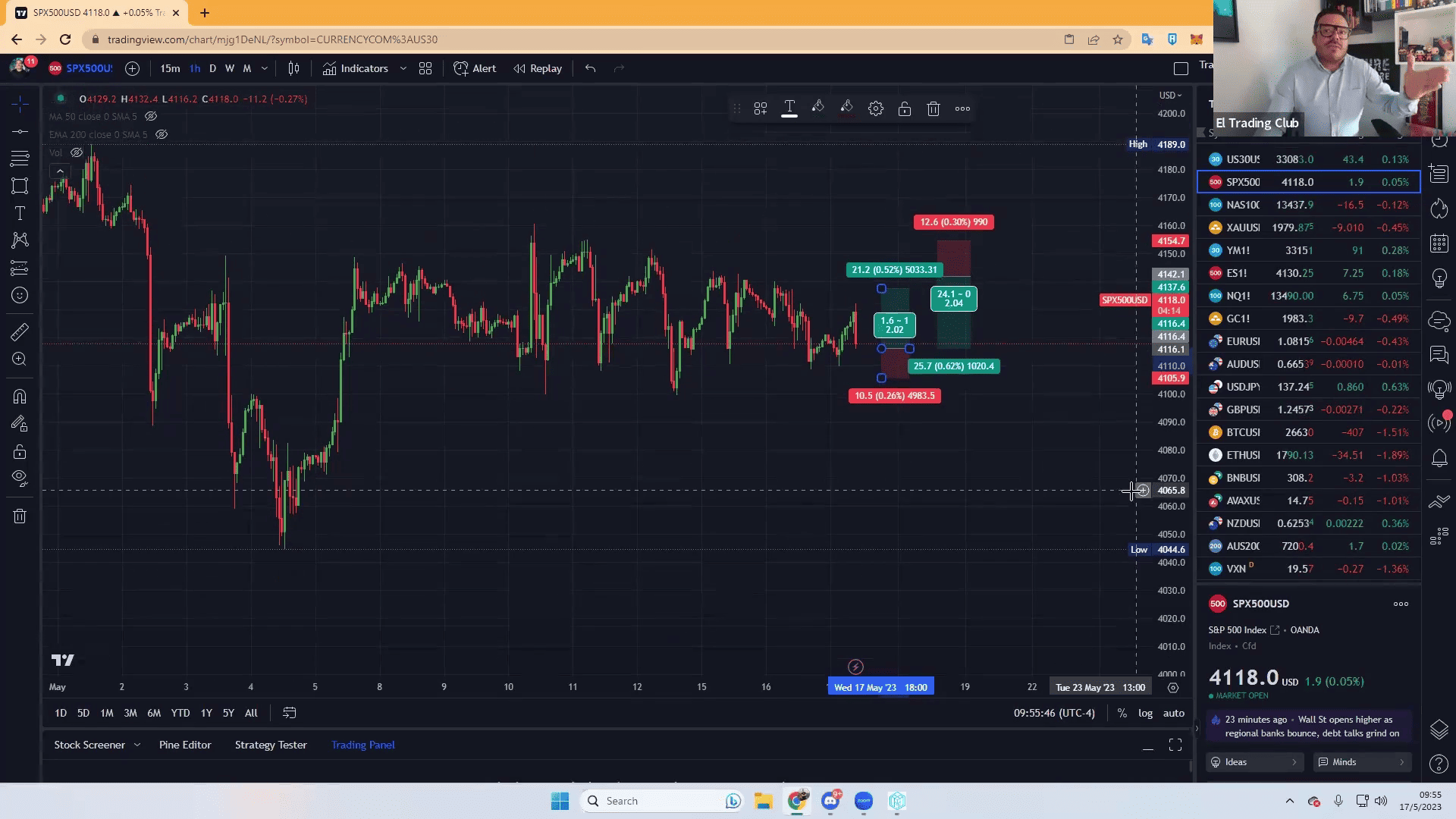The width and height of the screenshot is (1456, 819).
Task: Select the text annotation tool
Action: 20,213
